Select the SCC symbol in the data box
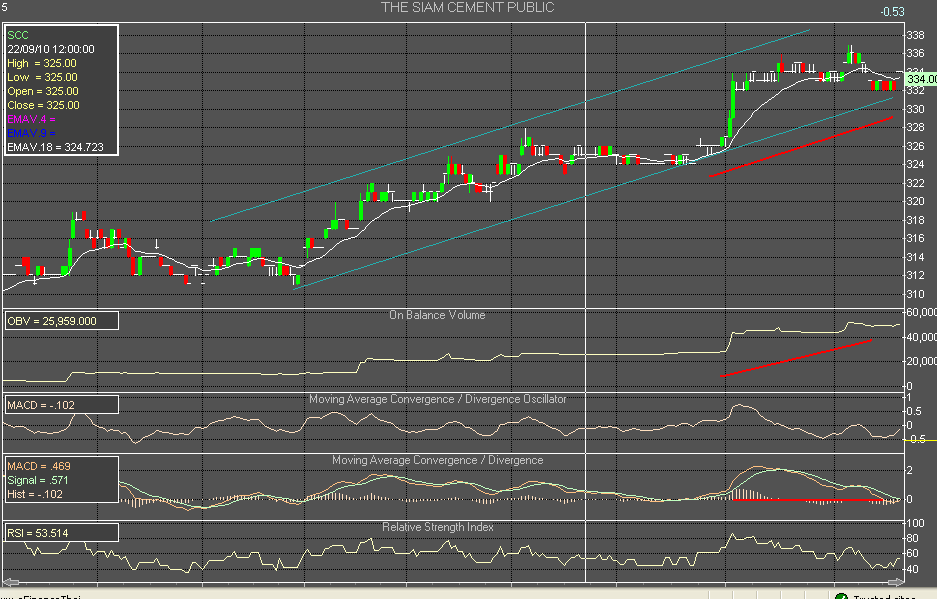The width and height of the screenshot is (937, 599). [18, 35]
